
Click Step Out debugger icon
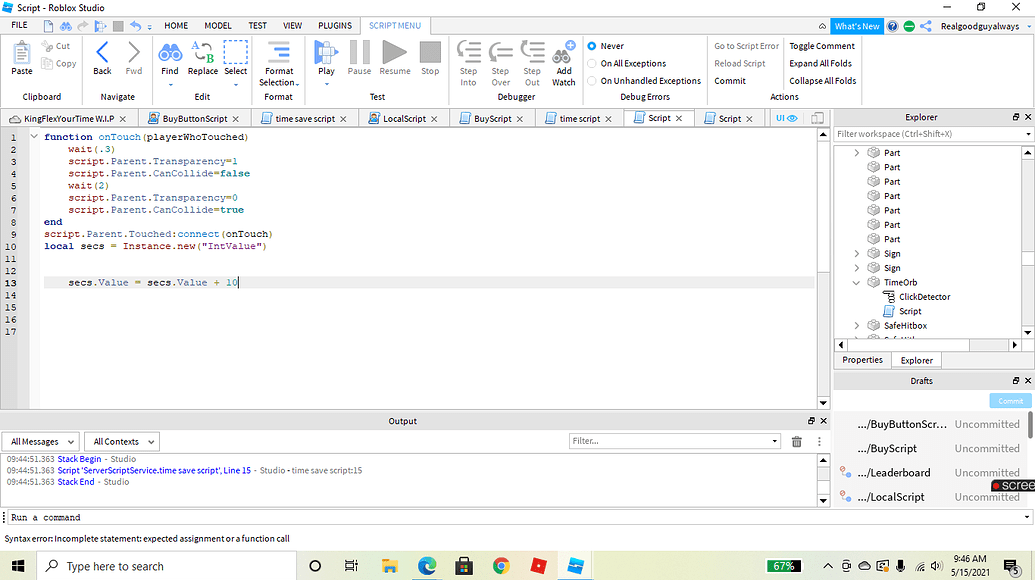tap(532, 52)
